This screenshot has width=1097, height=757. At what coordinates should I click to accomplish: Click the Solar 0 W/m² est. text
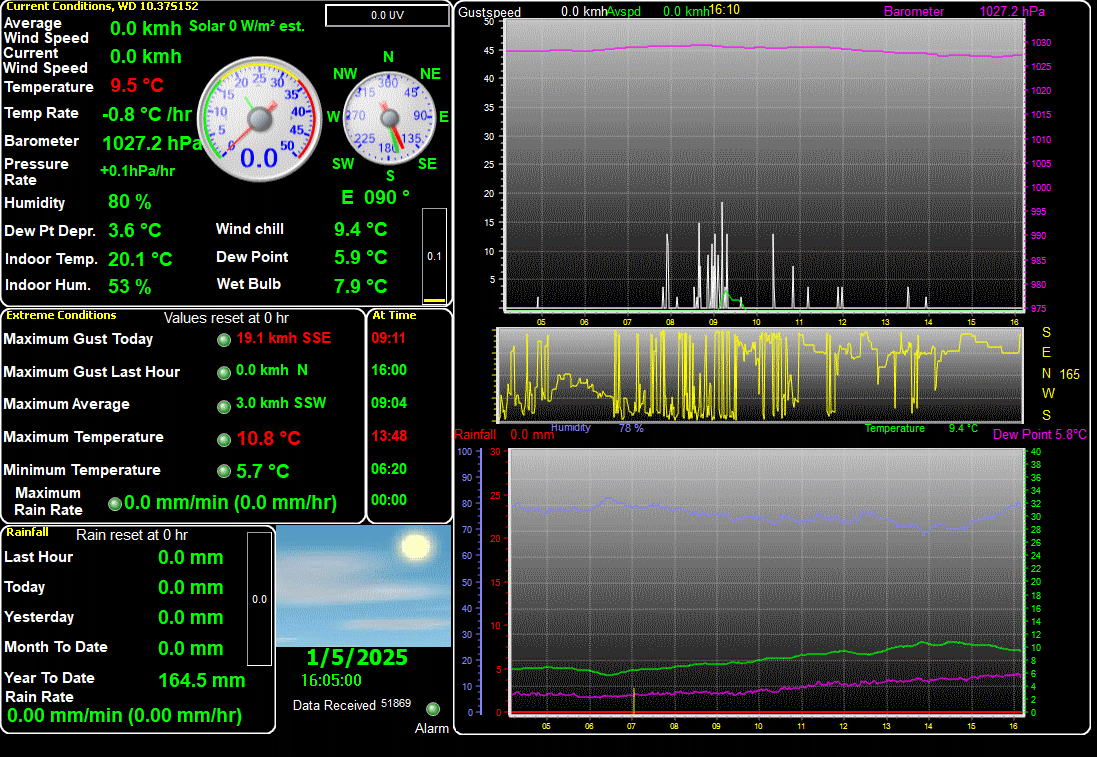(247, 27)
